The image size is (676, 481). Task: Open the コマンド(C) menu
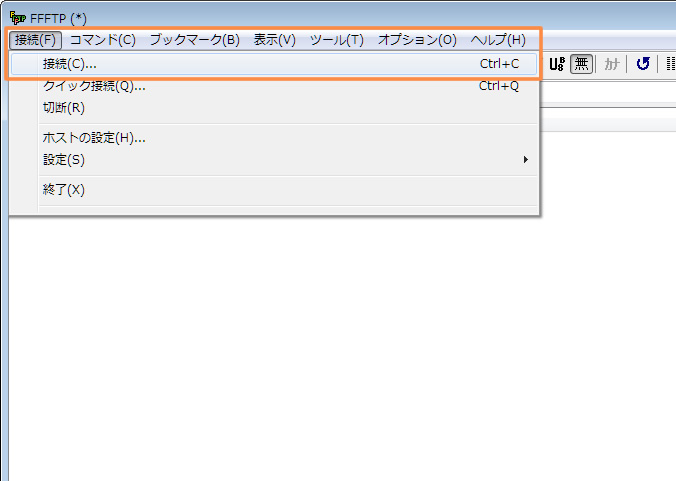pyautogui.click(x=103, y=40)
